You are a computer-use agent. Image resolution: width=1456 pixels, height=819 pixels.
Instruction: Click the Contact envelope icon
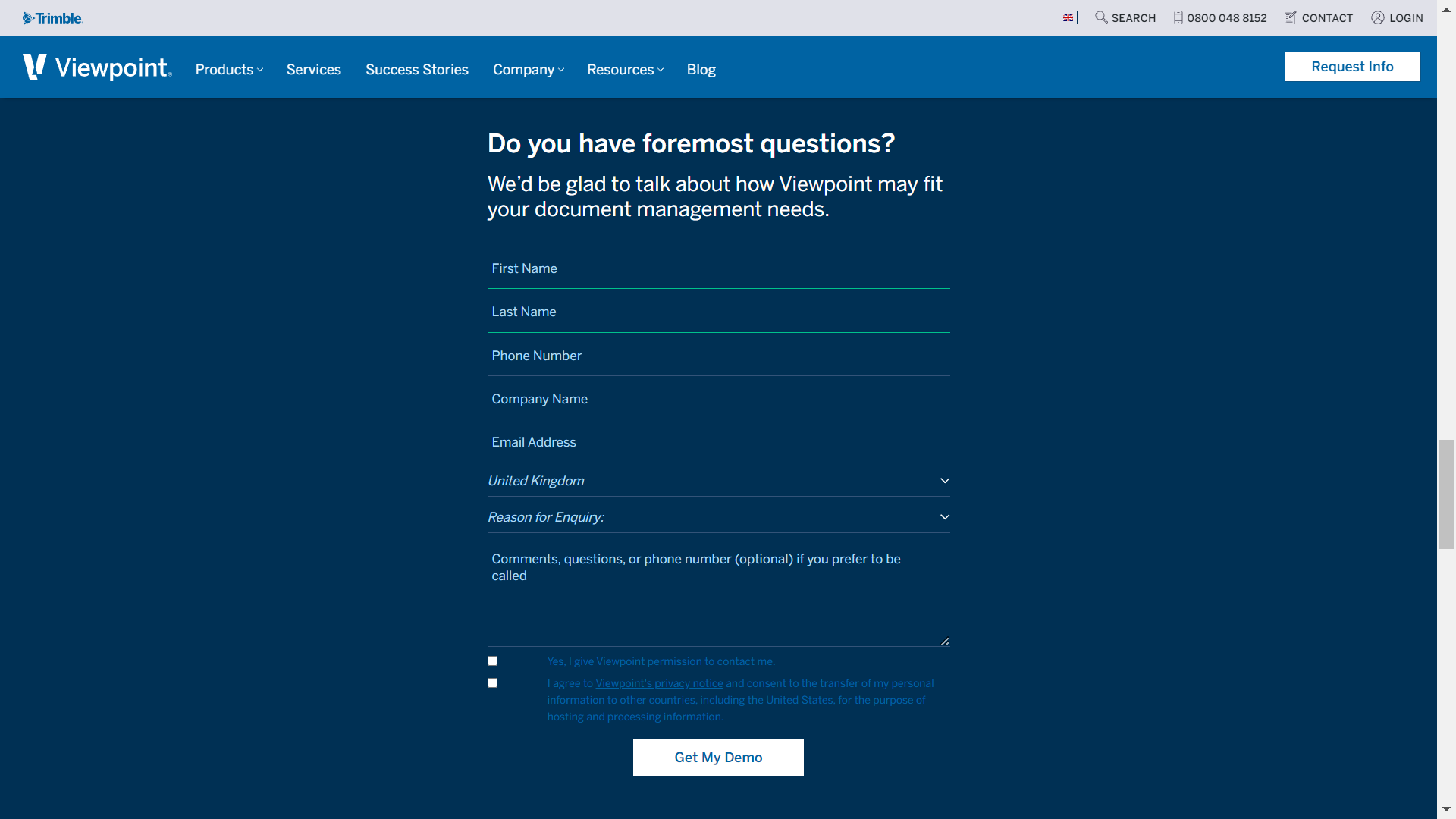click(x=1290, y=17)
